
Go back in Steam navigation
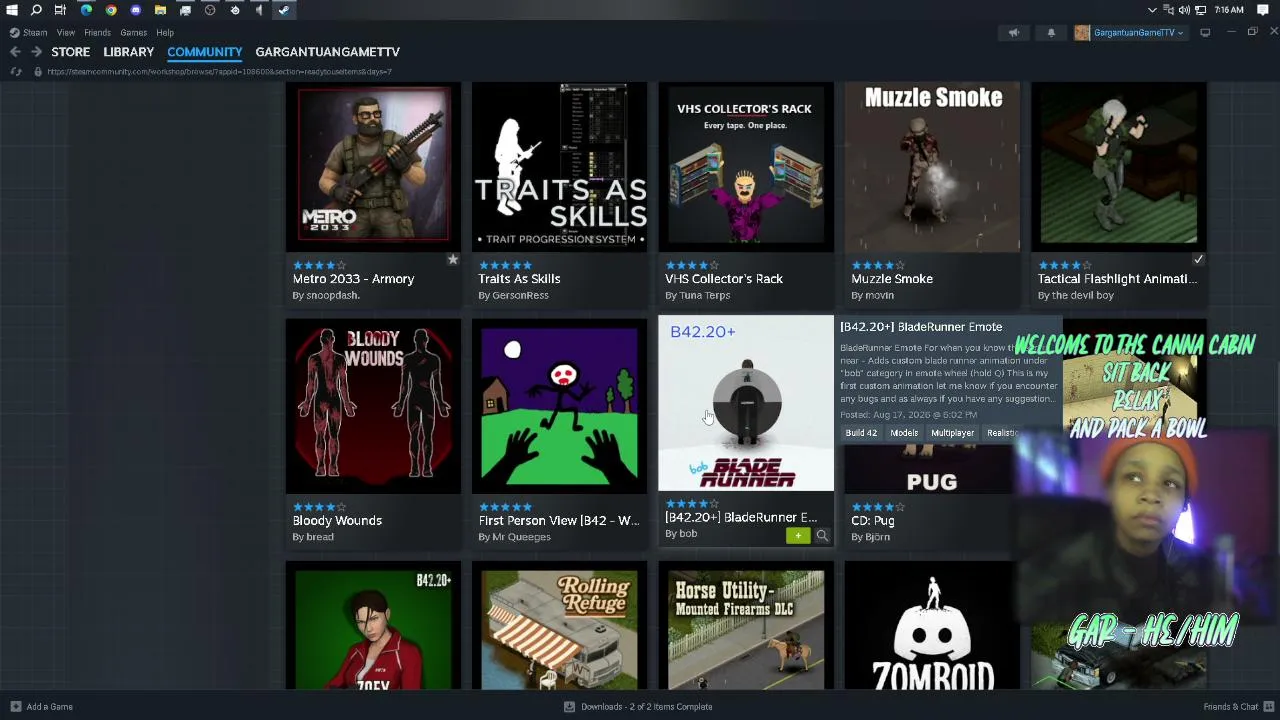click(15, 52)
